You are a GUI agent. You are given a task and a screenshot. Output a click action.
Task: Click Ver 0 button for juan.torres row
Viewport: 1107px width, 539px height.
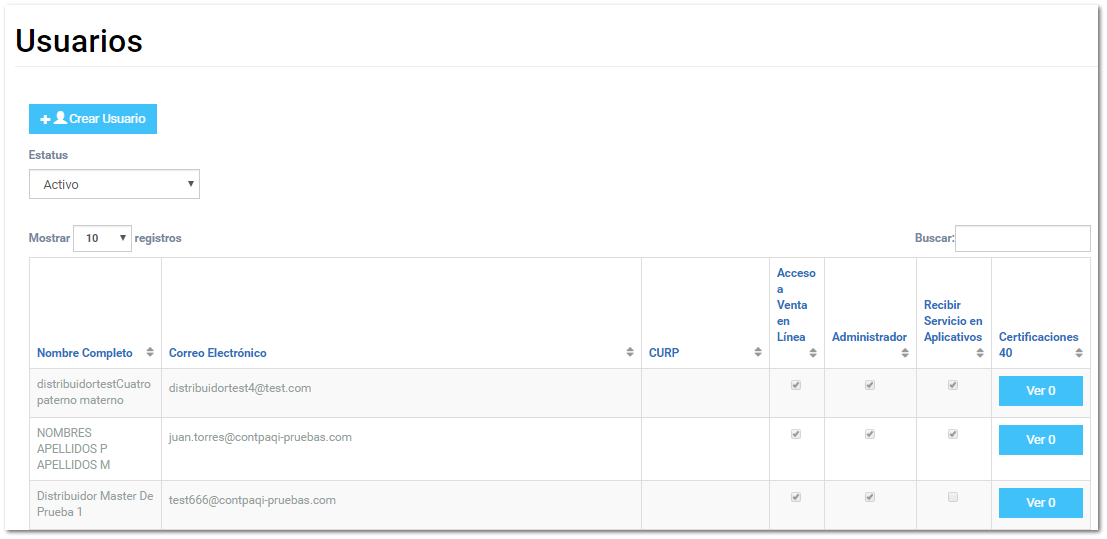point(1040,440)
